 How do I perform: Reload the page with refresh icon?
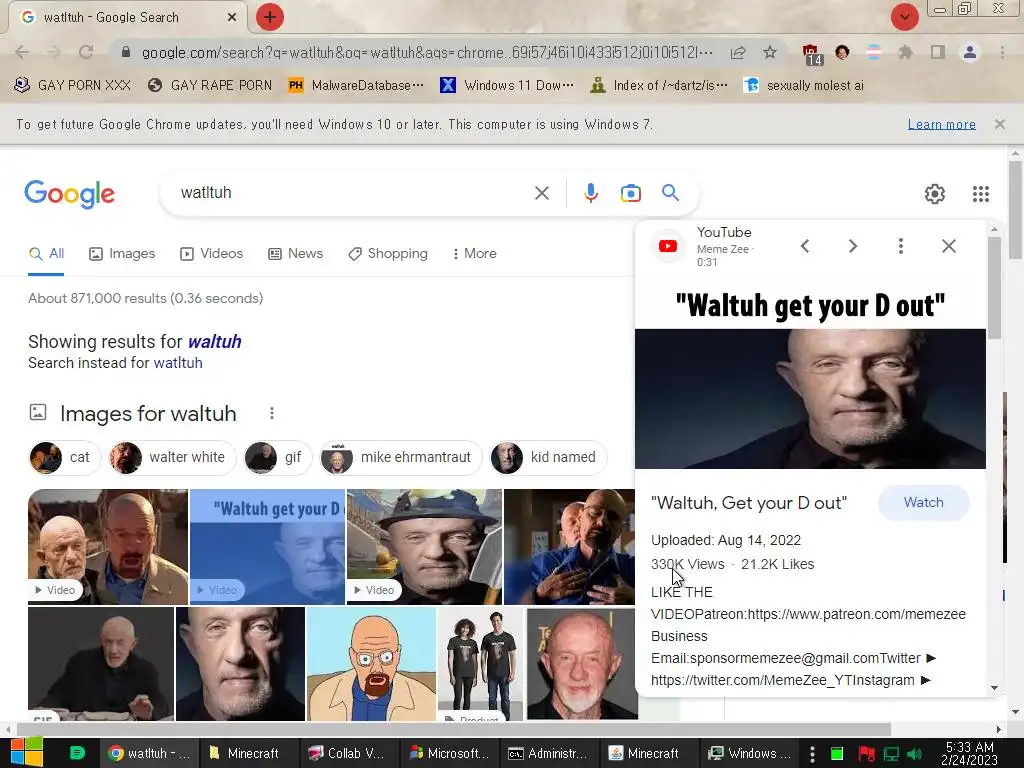click(x=86, y=52)
